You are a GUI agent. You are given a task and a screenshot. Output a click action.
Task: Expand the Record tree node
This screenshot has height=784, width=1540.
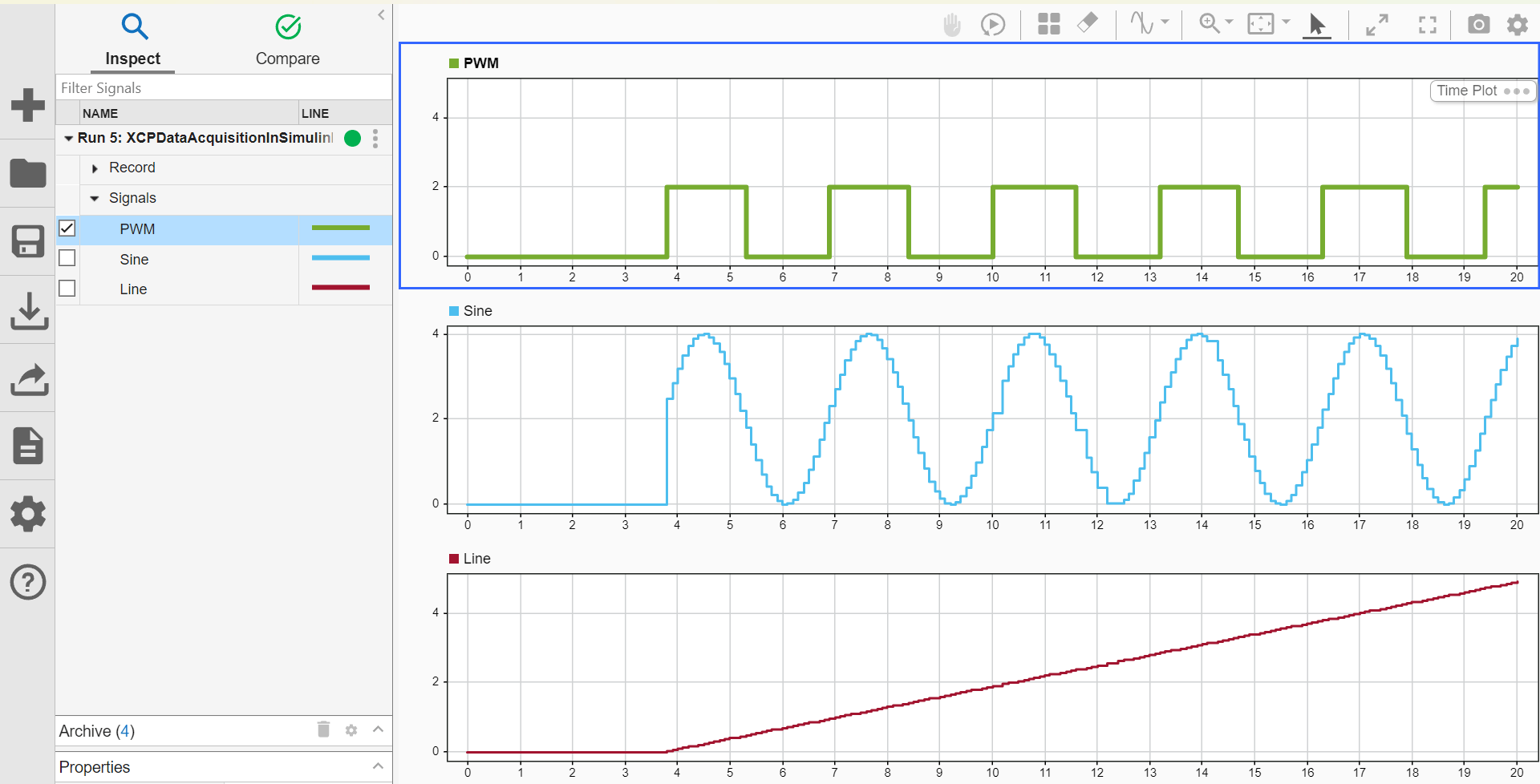[x=95, y=168]
